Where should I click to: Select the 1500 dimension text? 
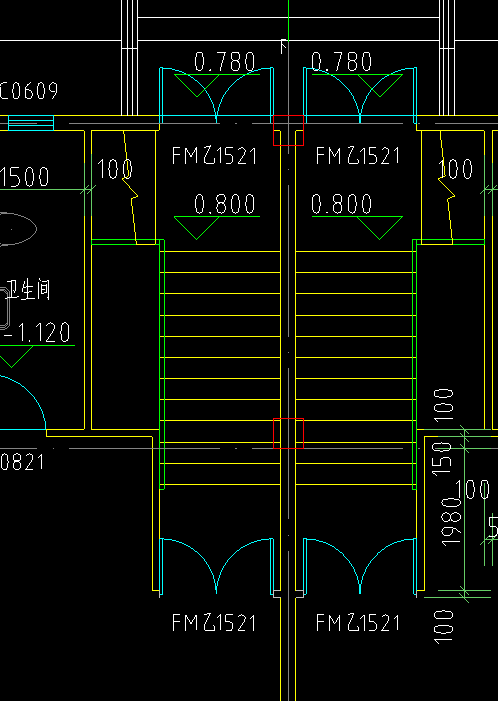[x=25, y=177]
